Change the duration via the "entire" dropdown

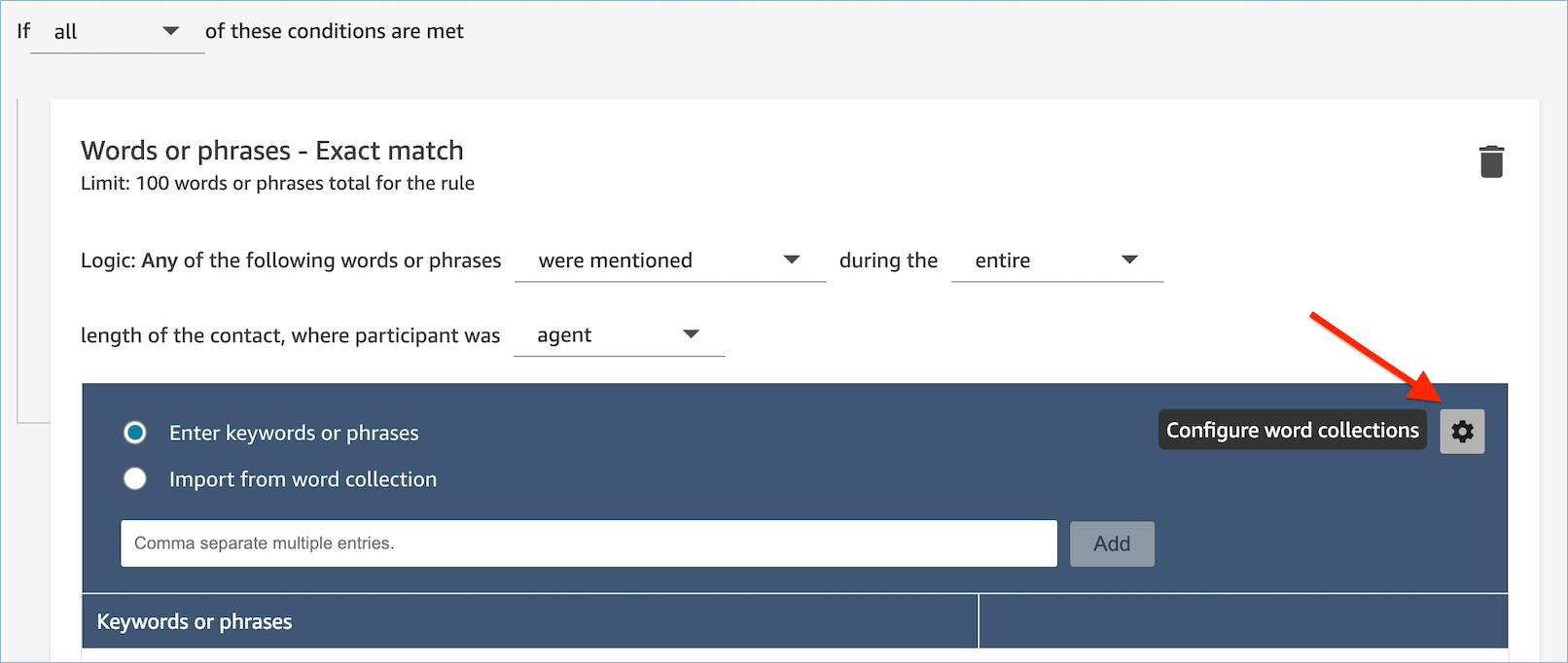click(1055, 260)
